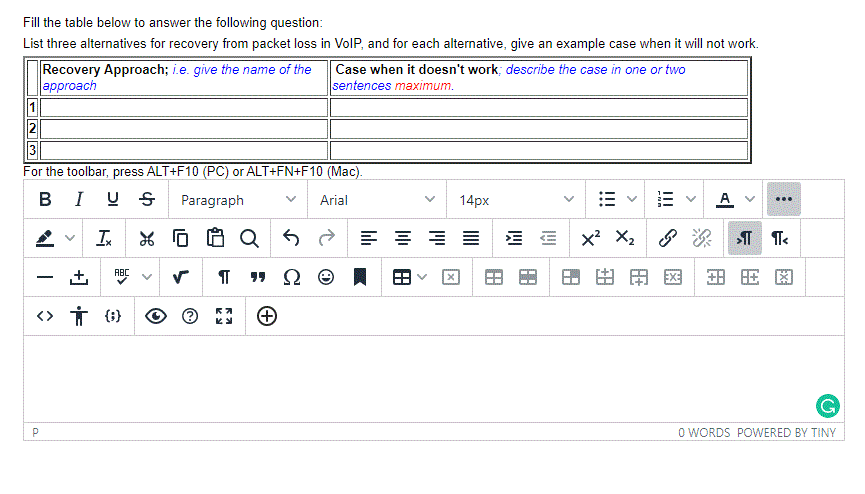
Task: Set left-to-right text direction
Action: tap(745, 238)
